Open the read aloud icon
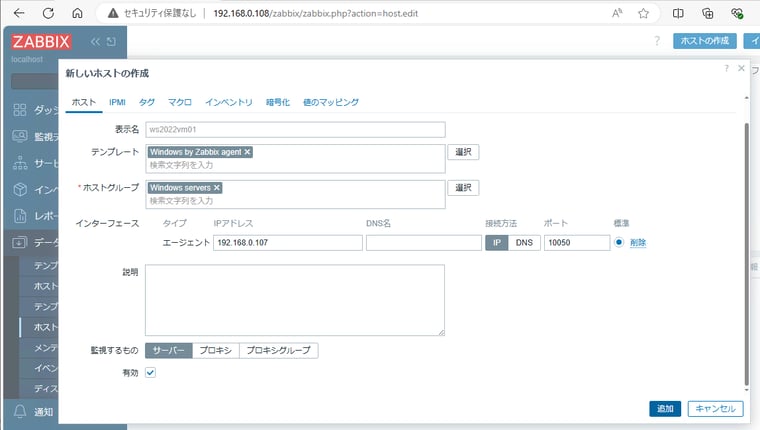This screenshot has height=430, width=760. tap(617, 13)
